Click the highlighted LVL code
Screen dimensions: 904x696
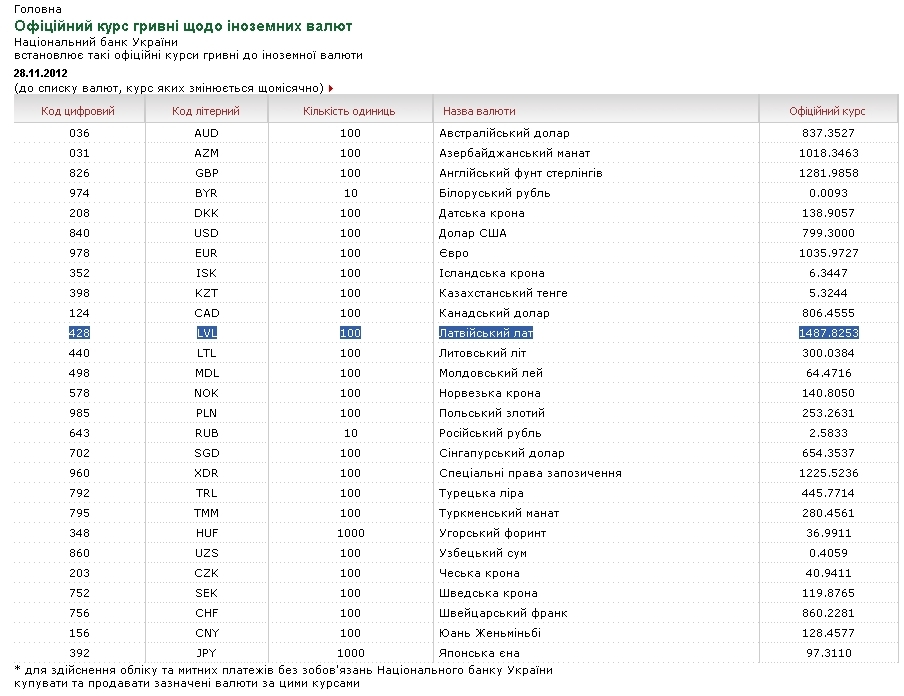(x=206, y=333)
